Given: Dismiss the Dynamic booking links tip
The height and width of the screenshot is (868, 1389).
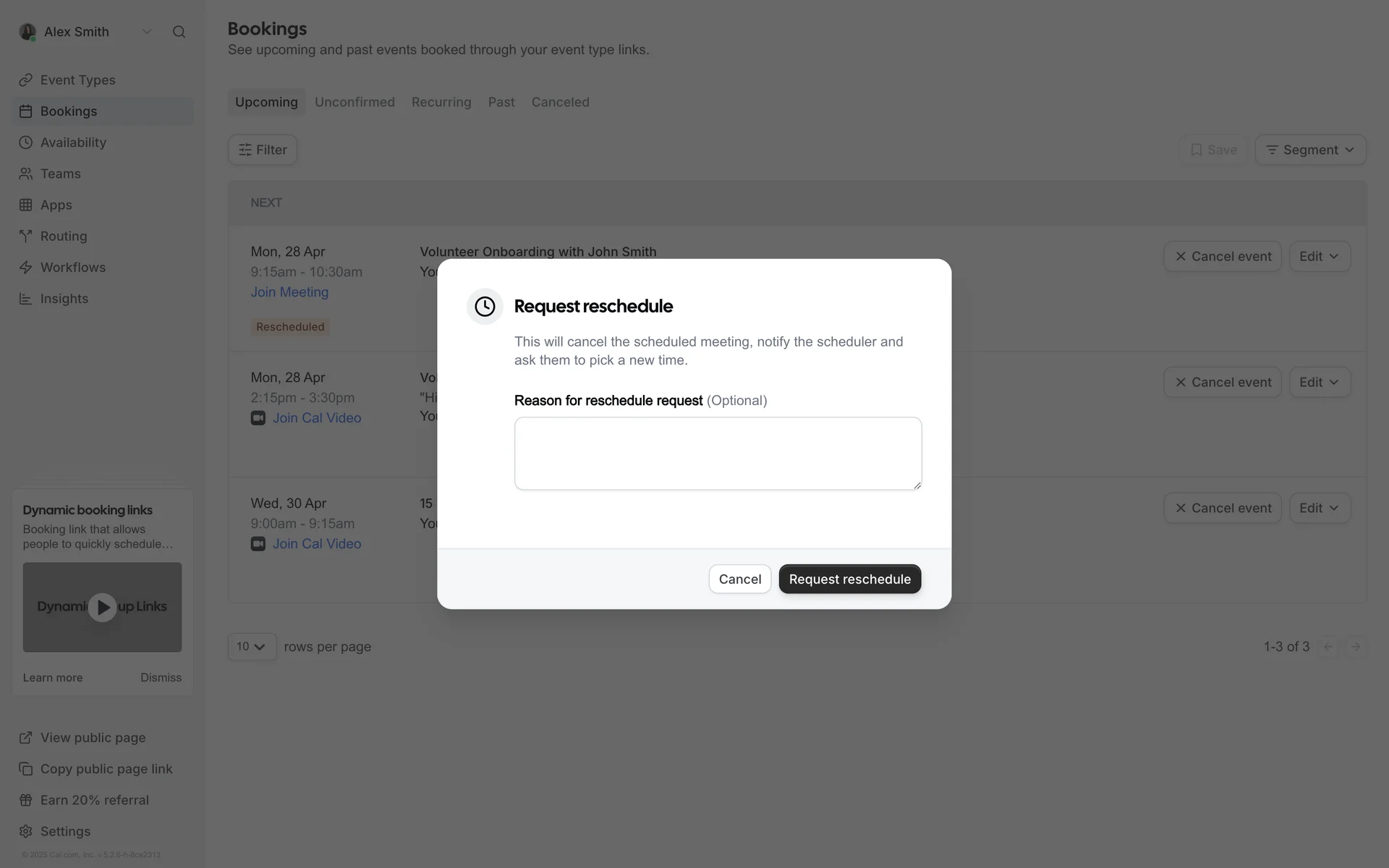Looking at the screenshot, I should click(161, 678).
